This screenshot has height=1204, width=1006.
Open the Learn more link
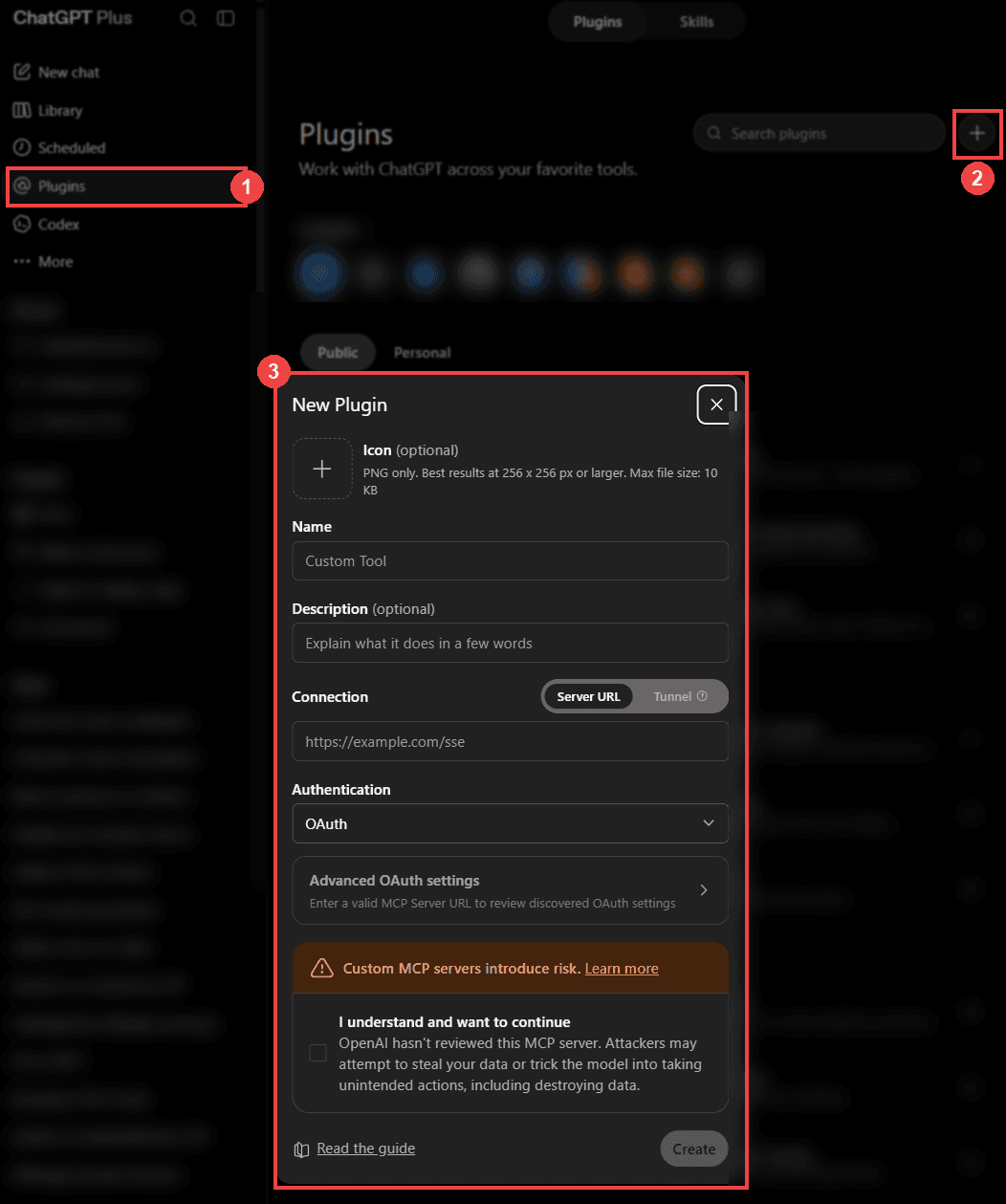tap(622, 969)
